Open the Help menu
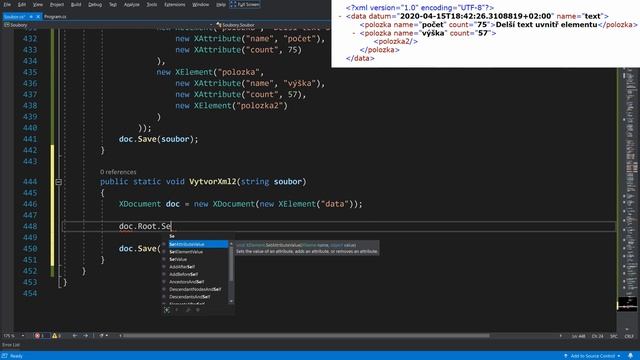The width and height of the screenshot is (640, 360). click(221, 4)
